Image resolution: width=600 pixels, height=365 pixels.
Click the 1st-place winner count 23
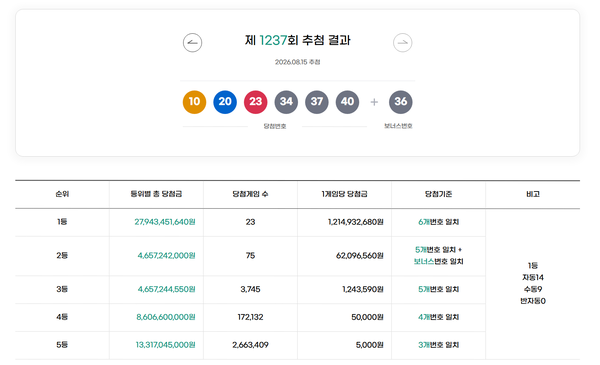click(250, 222)
